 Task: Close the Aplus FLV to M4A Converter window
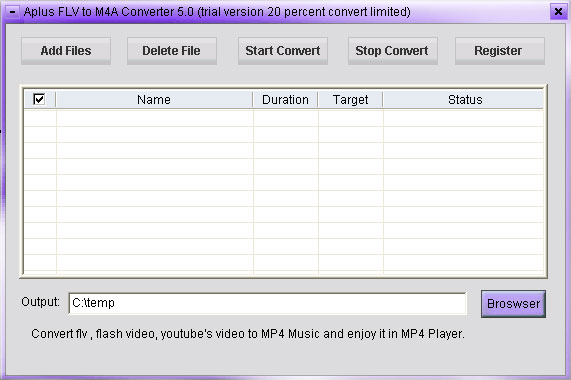[558, 12]
